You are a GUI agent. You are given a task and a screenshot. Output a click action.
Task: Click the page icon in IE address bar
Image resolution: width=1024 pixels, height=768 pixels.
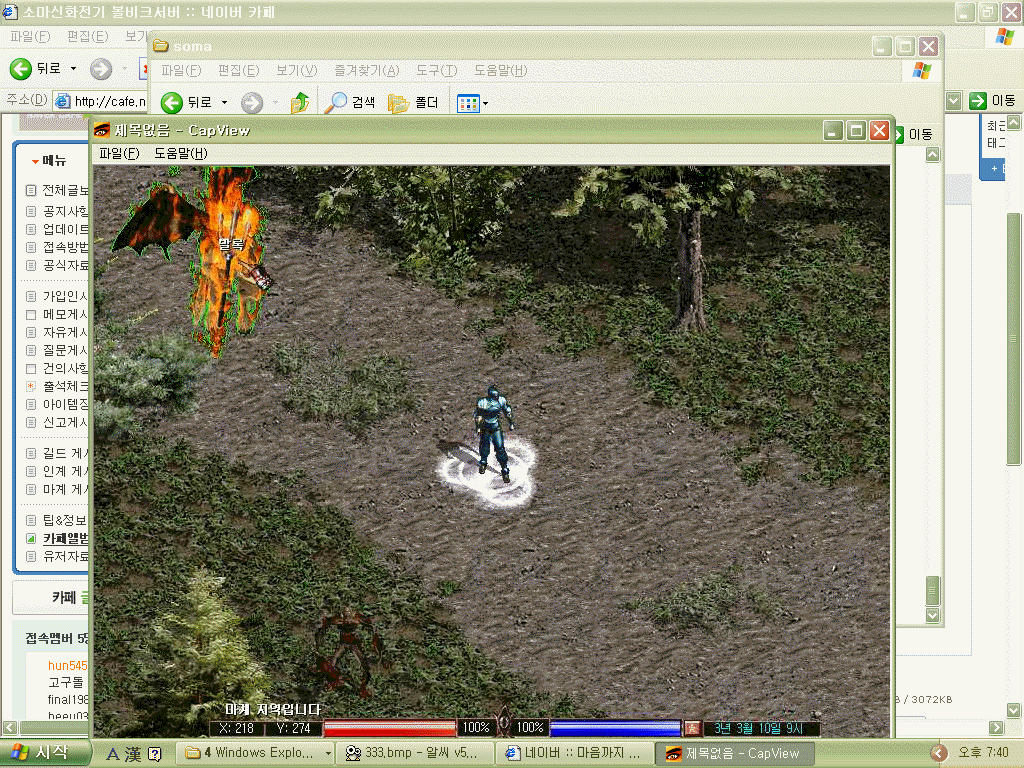(x=63, y=101)
